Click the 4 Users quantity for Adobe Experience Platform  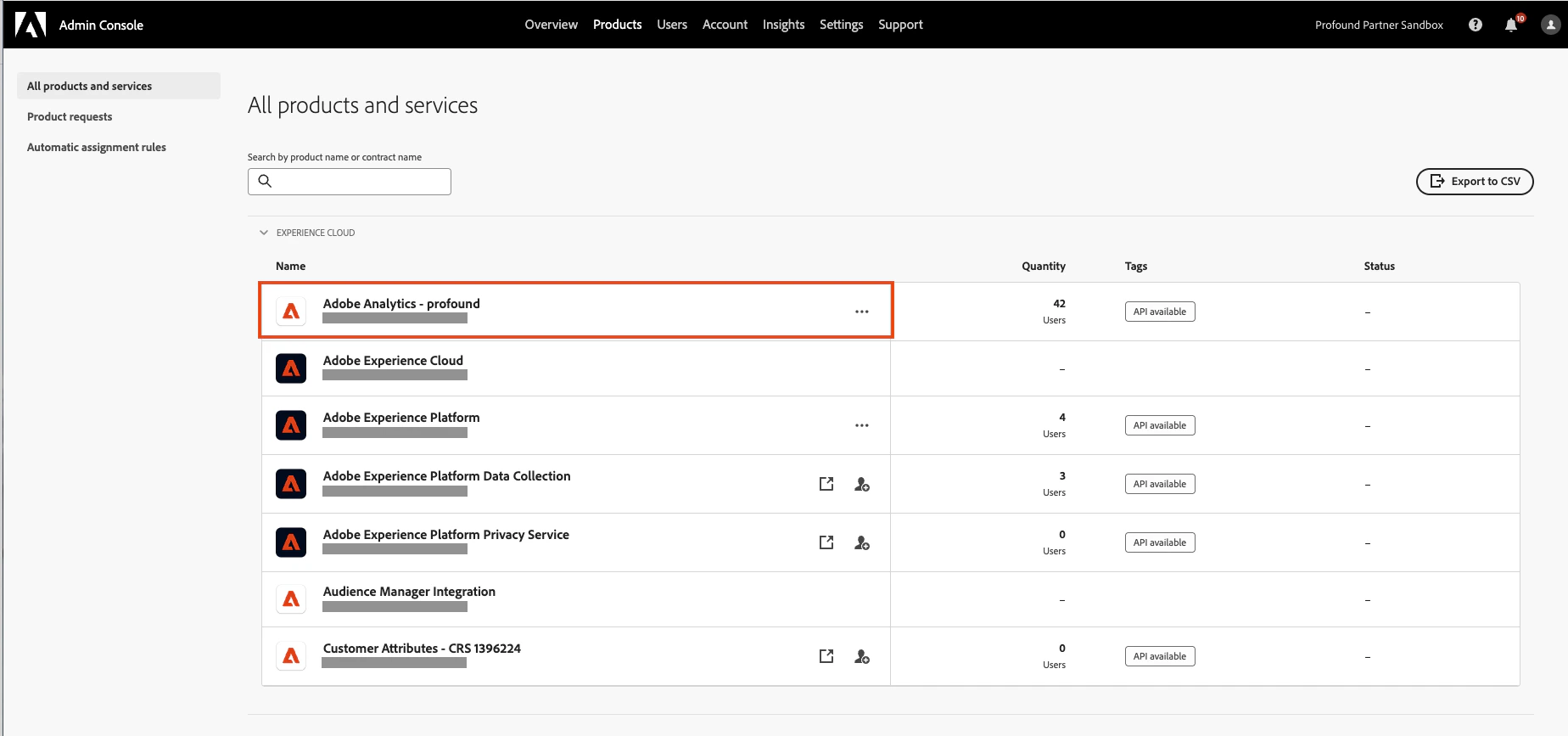tap(1055, 424)
